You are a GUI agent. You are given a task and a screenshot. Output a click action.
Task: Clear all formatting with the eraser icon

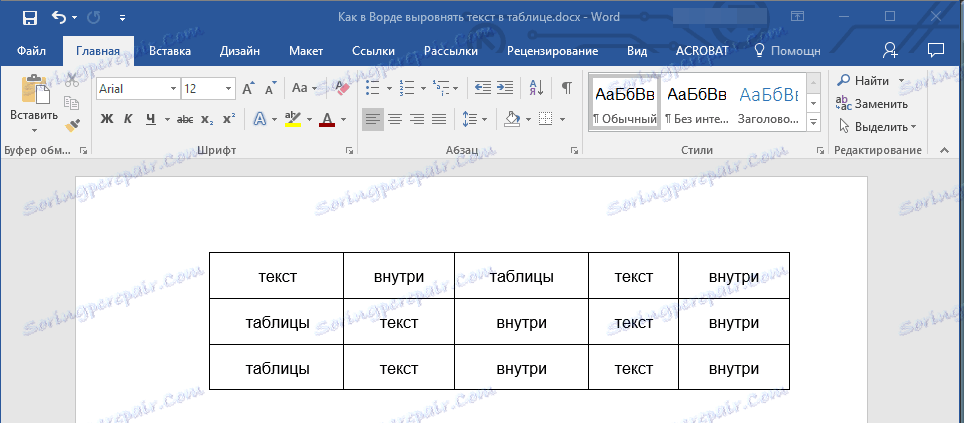pyautogui.click(x=341, y=89)
